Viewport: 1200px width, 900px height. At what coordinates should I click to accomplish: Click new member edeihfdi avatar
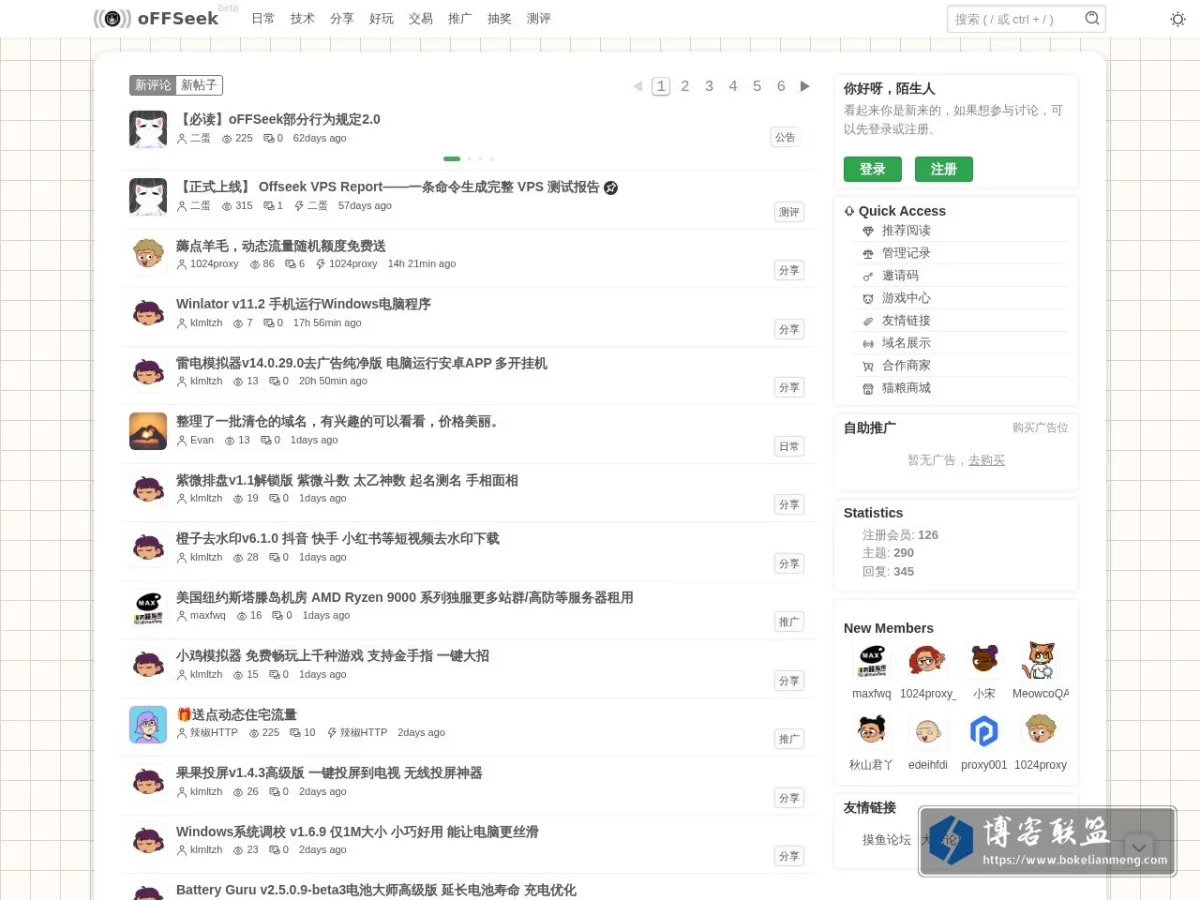tap(928, 732)
